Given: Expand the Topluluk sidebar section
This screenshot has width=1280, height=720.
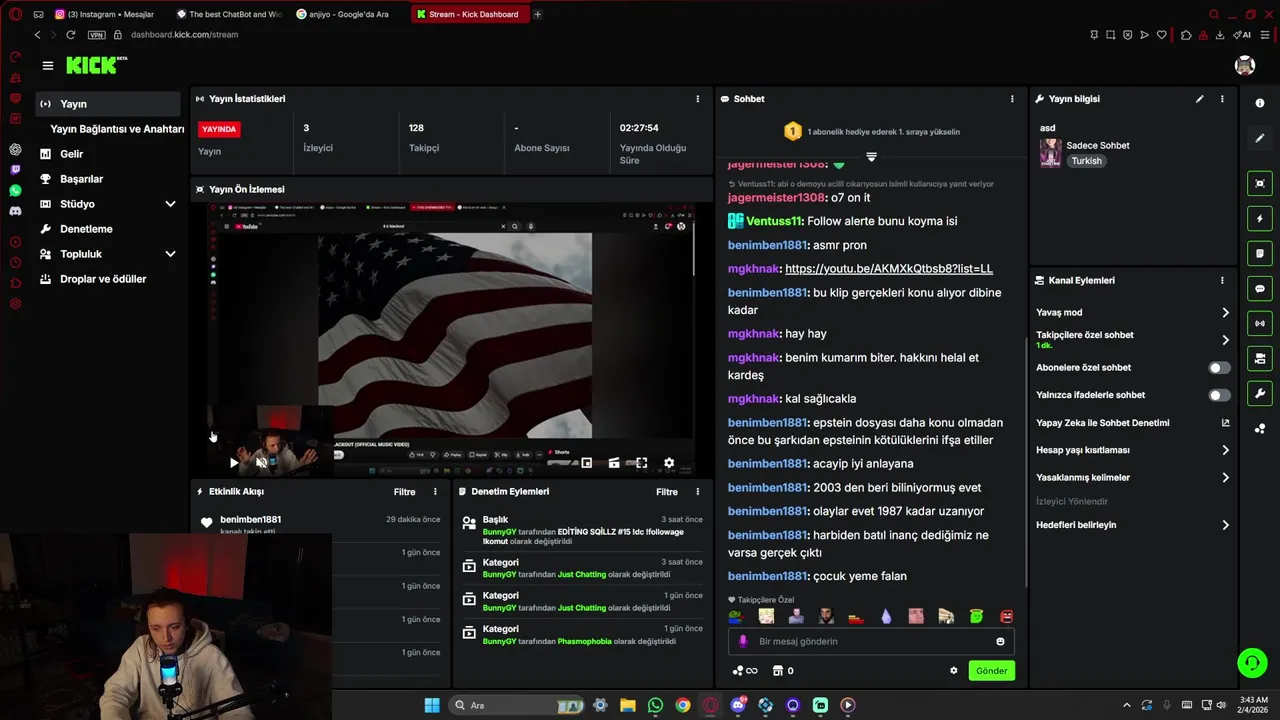Looking at the screenshot, I should tap(170, 254).
